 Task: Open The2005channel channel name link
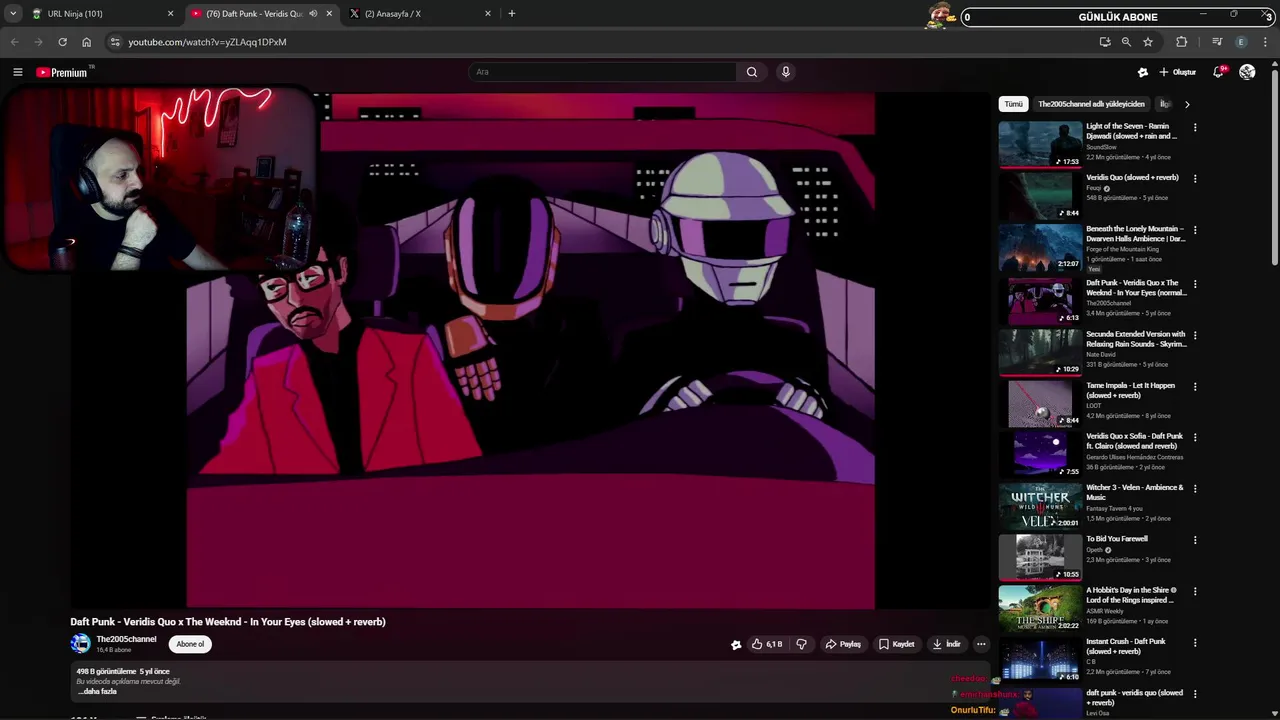(x=126, y=639)
